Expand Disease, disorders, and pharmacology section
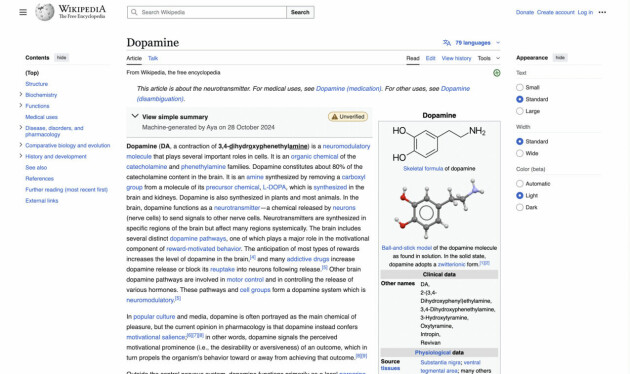 pyautogui.click(x=20, y=128)
